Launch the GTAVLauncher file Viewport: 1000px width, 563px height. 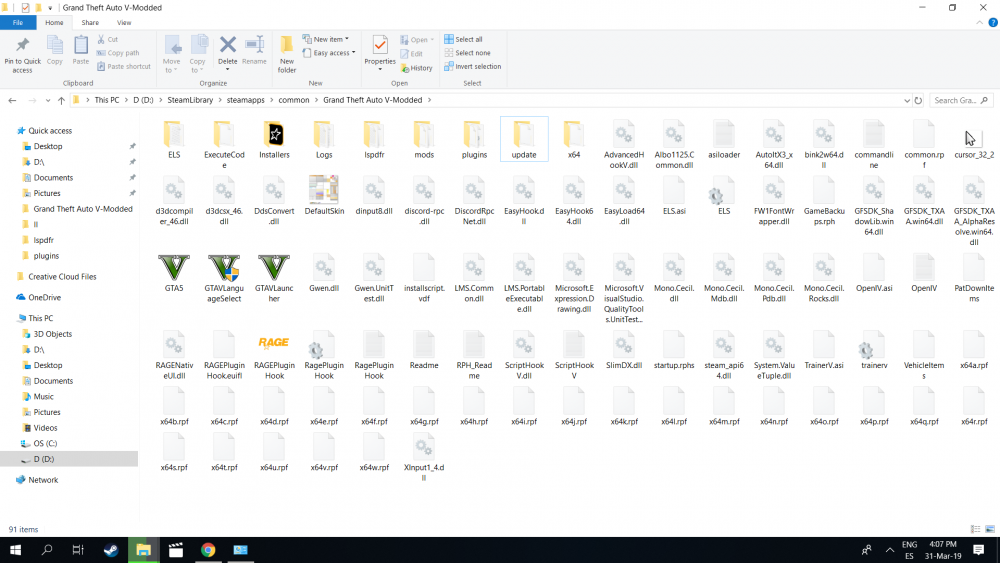[273, 268]
